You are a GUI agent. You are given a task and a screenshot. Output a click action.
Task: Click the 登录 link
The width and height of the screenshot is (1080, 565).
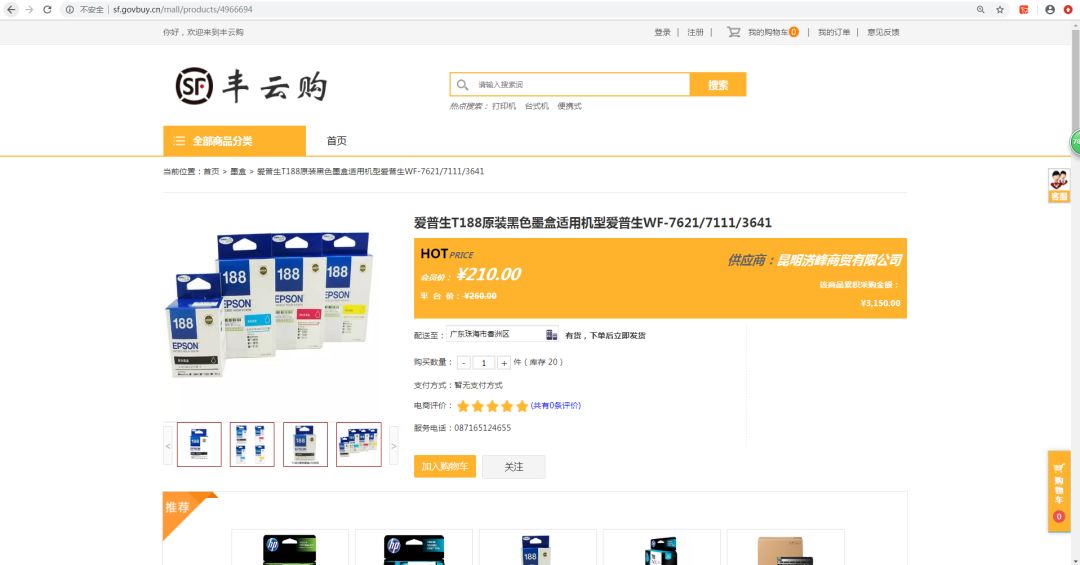[x=662, y=32]
